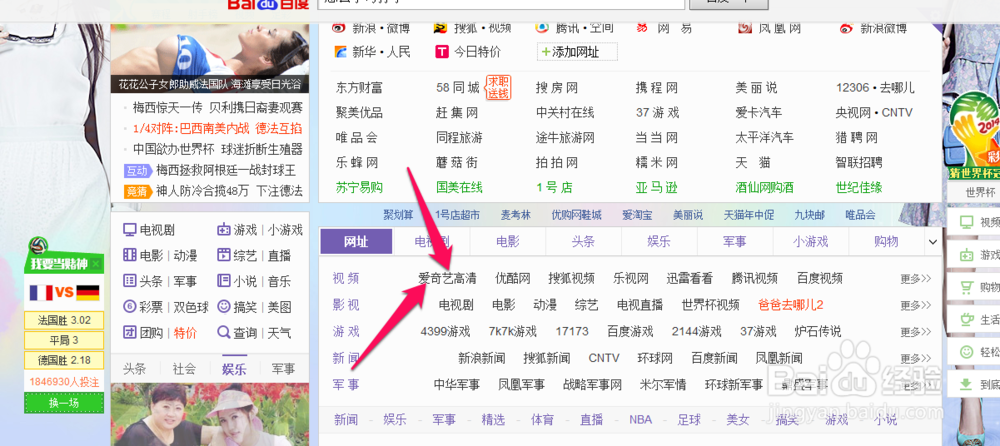
Task: Open the NBA link in bottom row
Action: pyautogui.click(x=640, y=419)
